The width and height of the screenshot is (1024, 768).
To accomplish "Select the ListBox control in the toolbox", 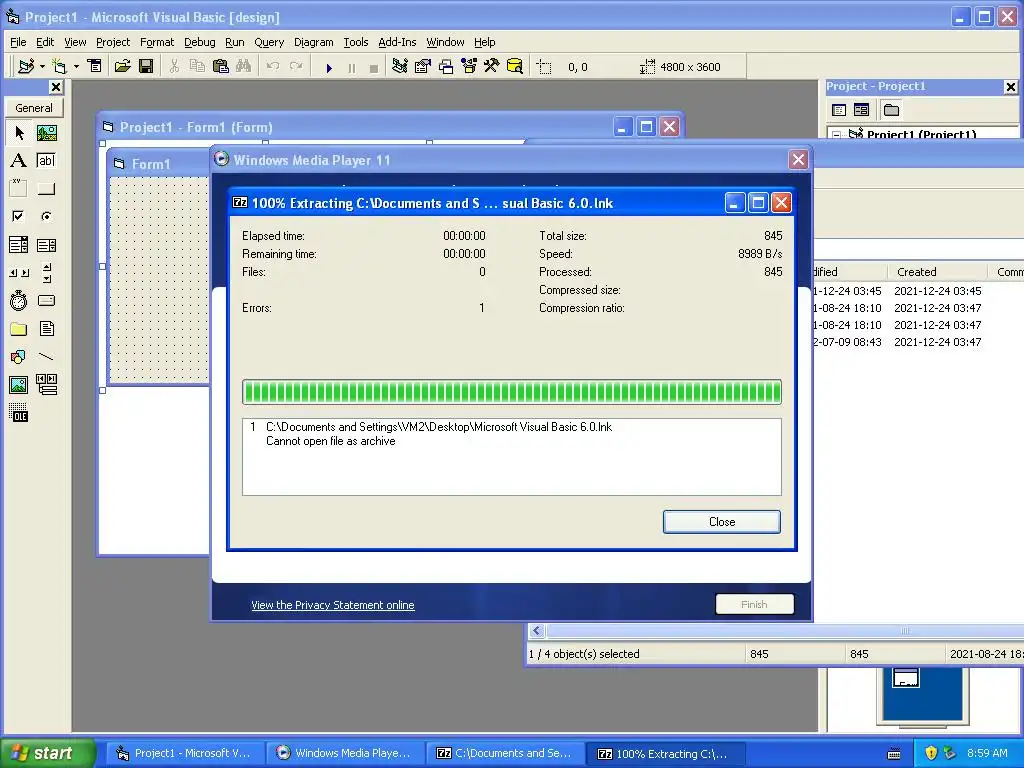I will pyautogui.click(x=46, y=245).
